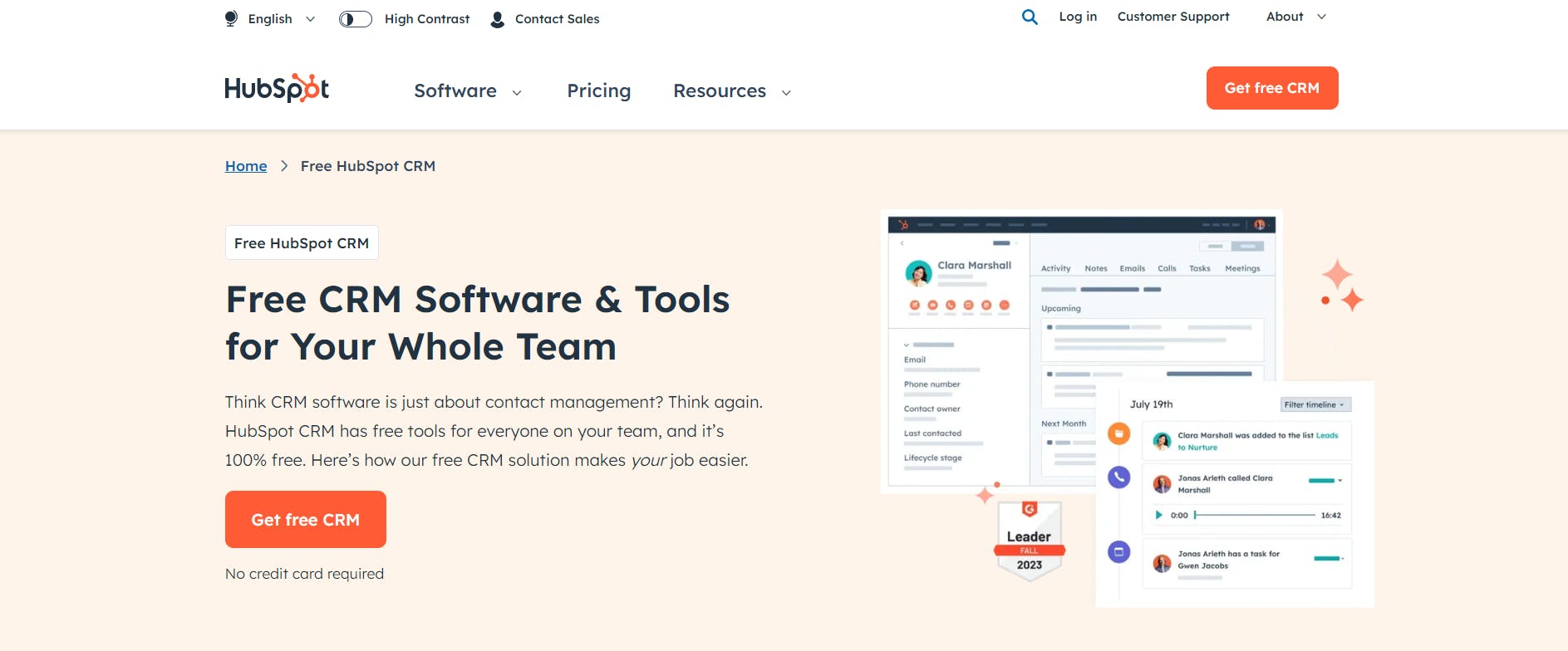The width and height of the screenshot is (1568, 651).
Task: Click the High Contrast label text
Action: 427,19
